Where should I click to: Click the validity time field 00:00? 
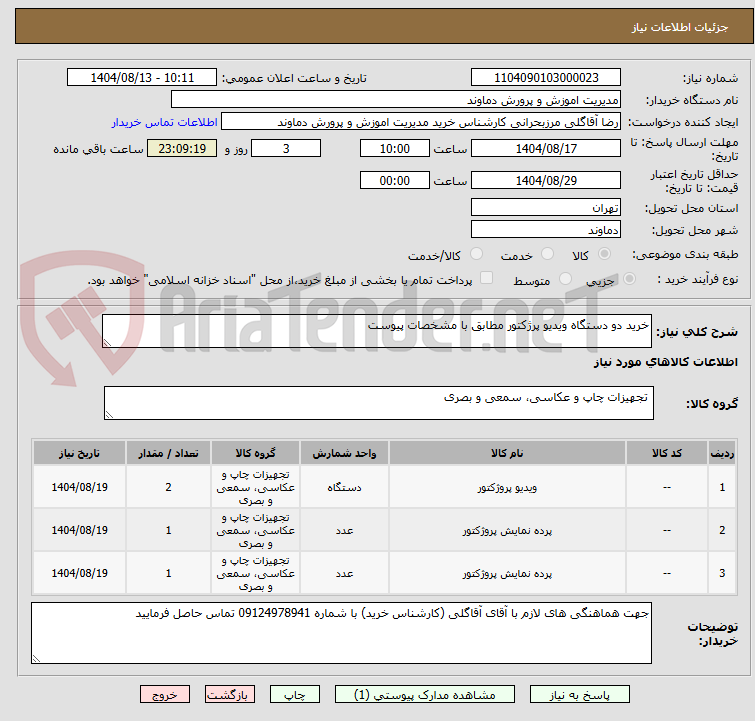(395, 181)
